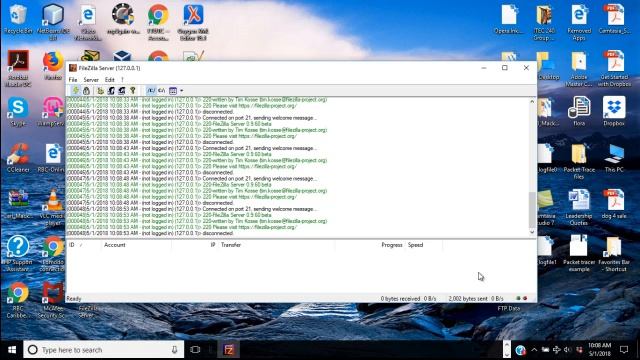Image resolution: width=640 pixels, height=360 pixels.
Task: Click the log scrollbar down arrow
Action: pos(532,232)
